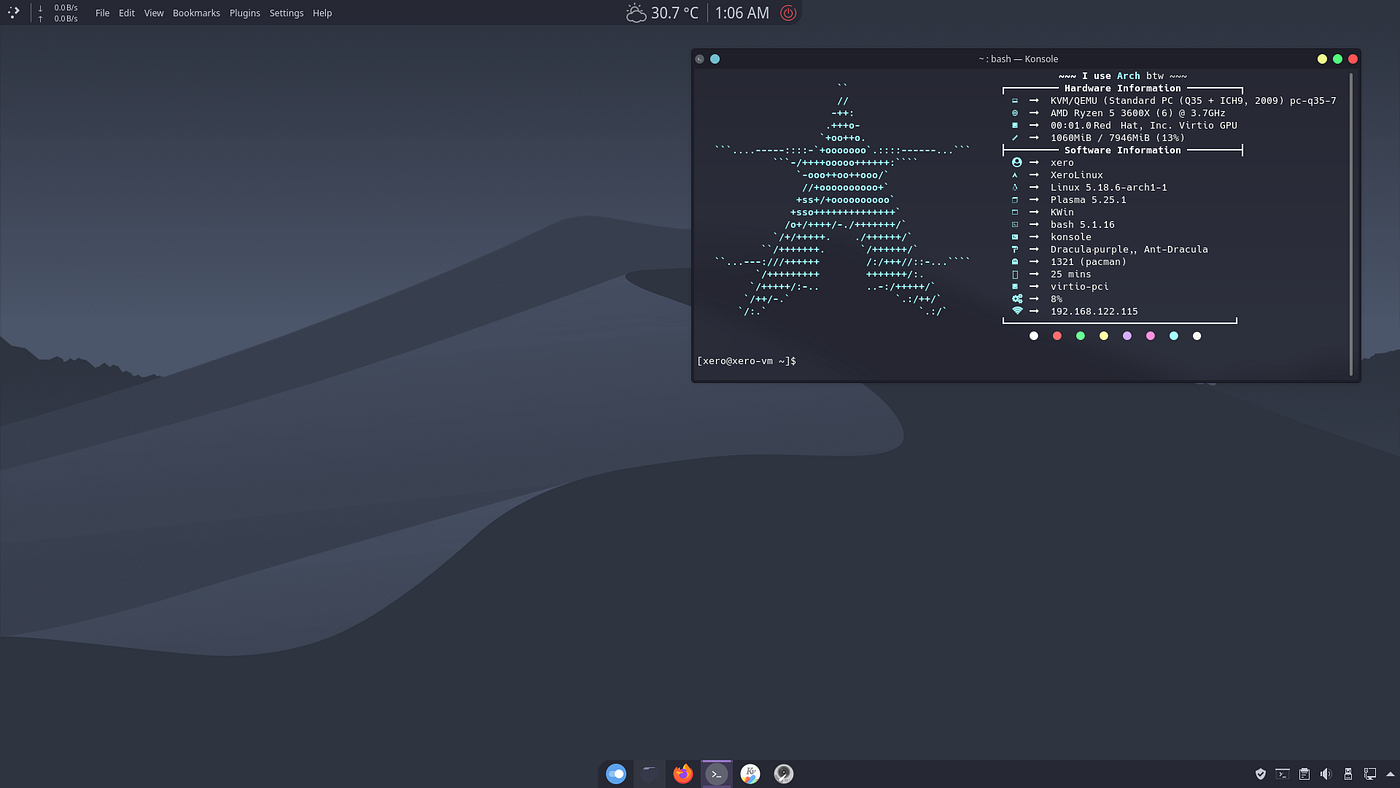The image size is (1400, 788).
Task: Click the network speed monitor widget
Action: click(58, 13)
